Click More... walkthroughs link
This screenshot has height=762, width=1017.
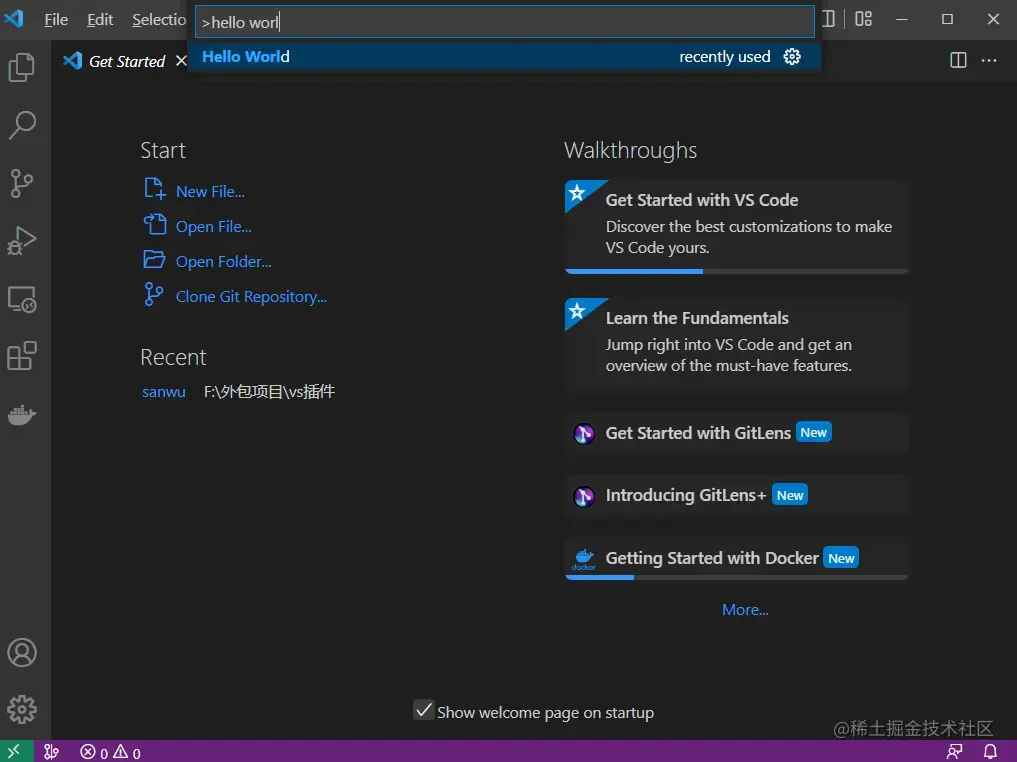(745, 610)
